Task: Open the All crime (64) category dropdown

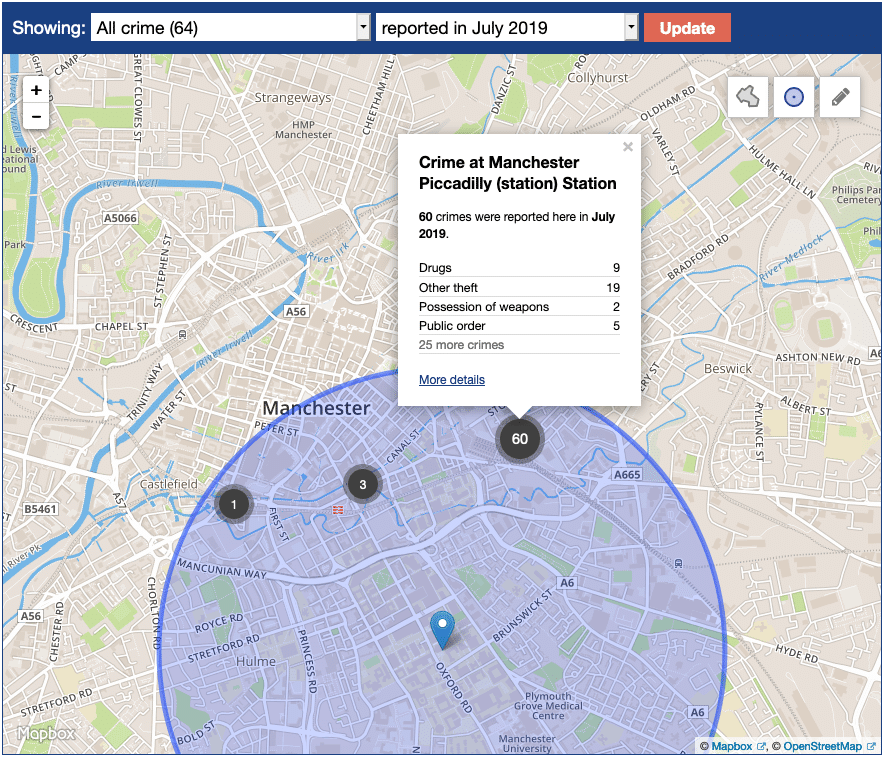Action: click(x=231, y=28)
